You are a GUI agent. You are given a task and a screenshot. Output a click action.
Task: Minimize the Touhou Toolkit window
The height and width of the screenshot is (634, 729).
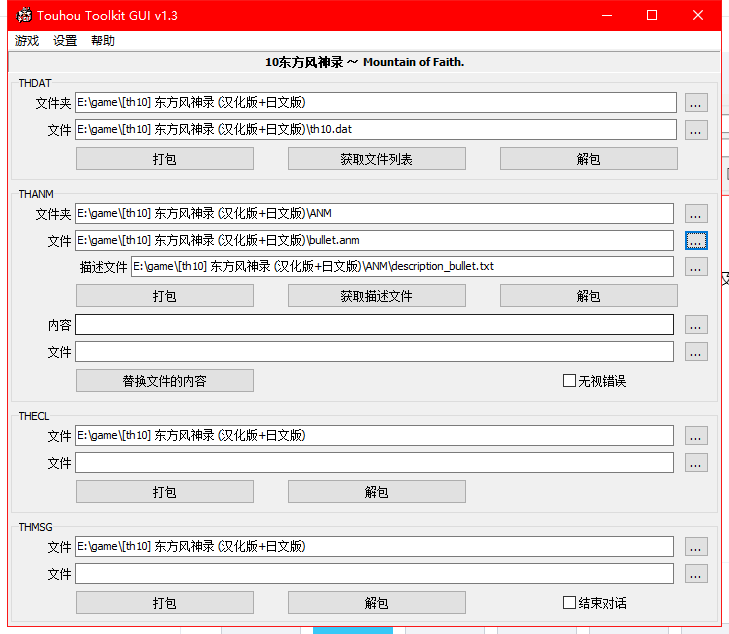(x=607, y=15)
